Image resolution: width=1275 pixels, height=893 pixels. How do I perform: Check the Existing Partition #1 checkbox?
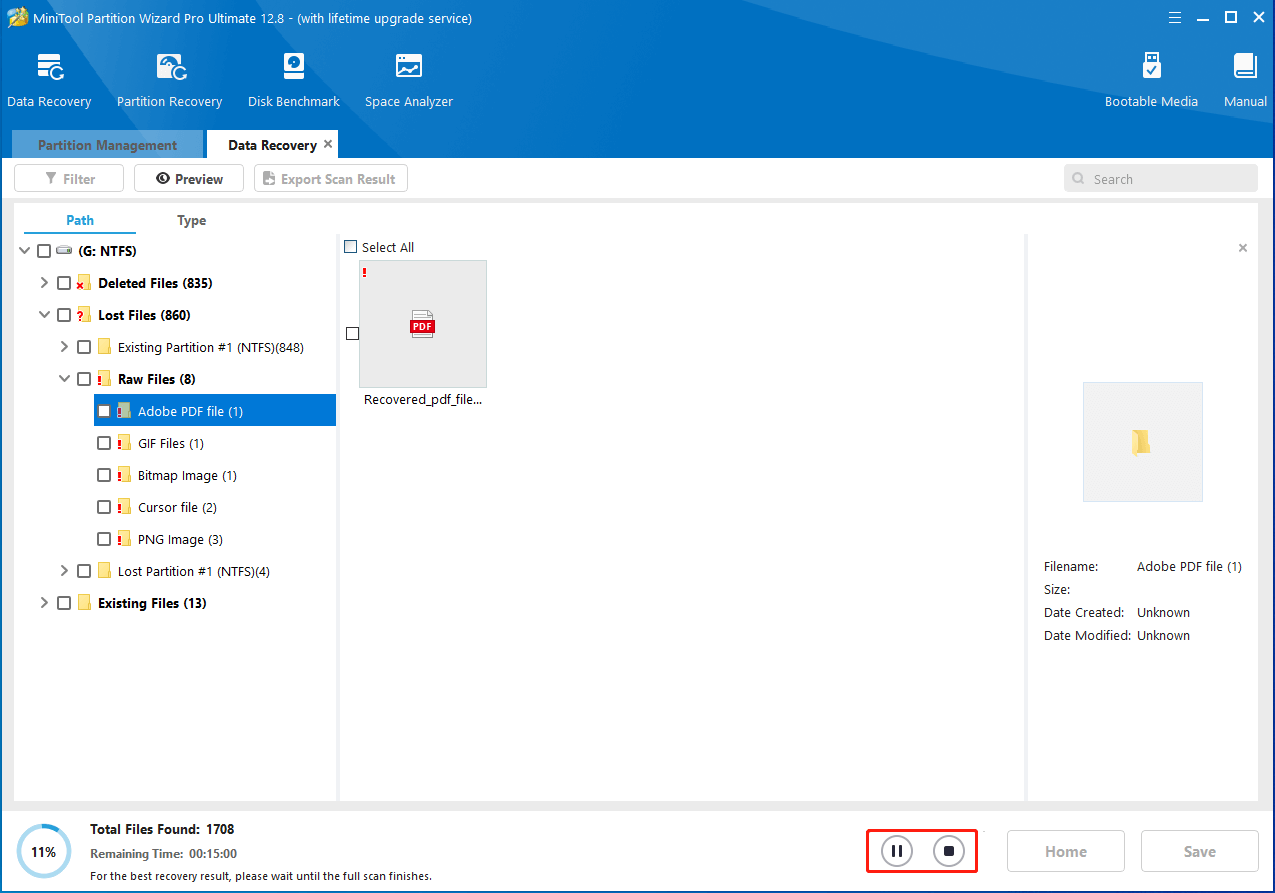click(84, 347)
